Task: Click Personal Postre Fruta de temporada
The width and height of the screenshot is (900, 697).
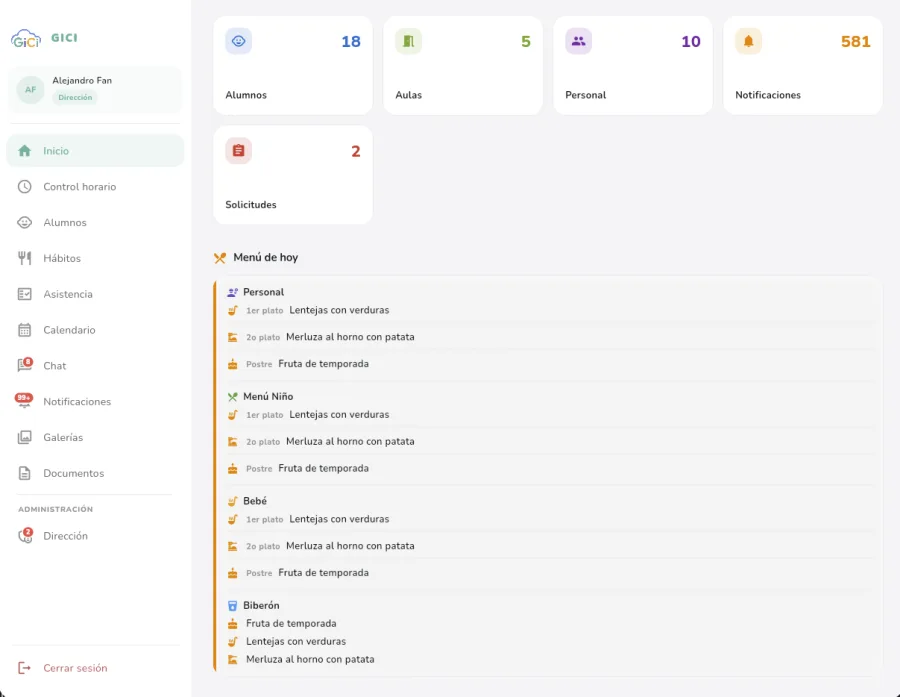Action: point(550,364)
